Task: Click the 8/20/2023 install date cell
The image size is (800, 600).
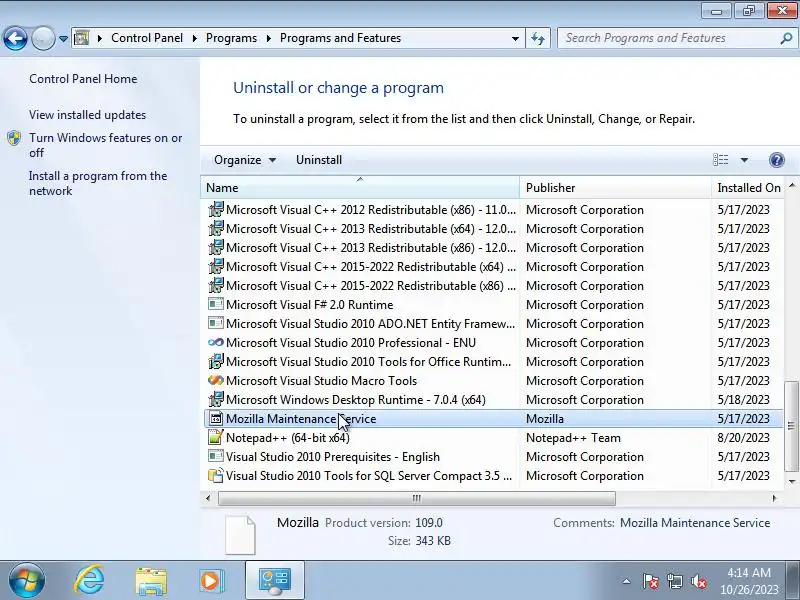Action: click(x=743, y=438)
